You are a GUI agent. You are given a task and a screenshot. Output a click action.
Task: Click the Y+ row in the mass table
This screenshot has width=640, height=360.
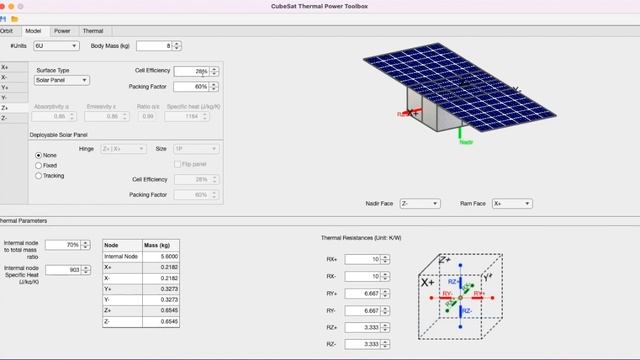click(141, 289)
